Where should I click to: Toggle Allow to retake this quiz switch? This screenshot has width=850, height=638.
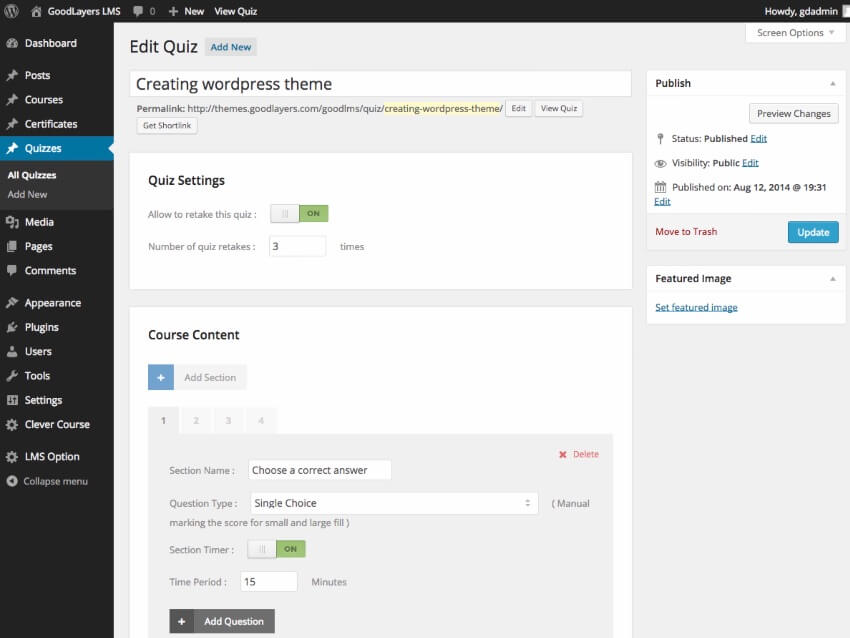tap(299, 213)
